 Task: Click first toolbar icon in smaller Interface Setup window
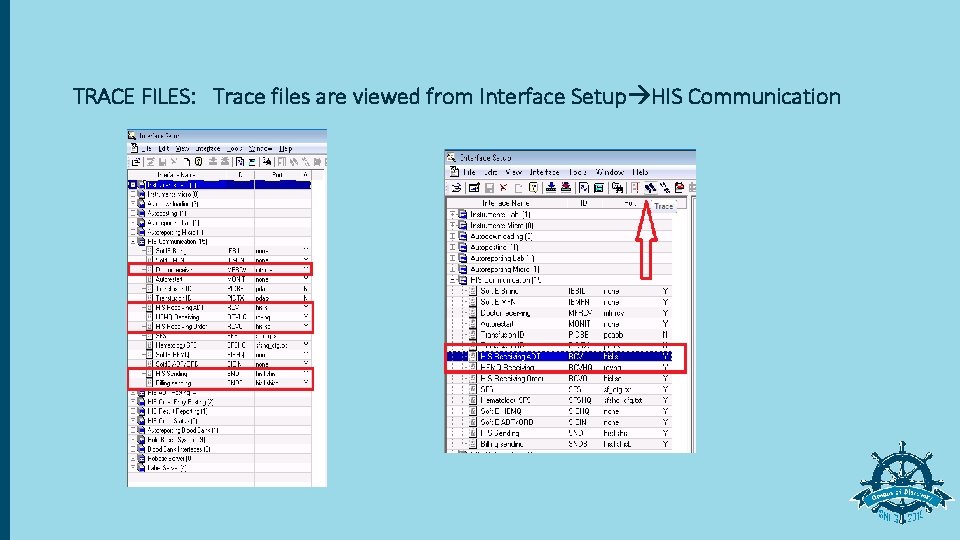point(136,162)
